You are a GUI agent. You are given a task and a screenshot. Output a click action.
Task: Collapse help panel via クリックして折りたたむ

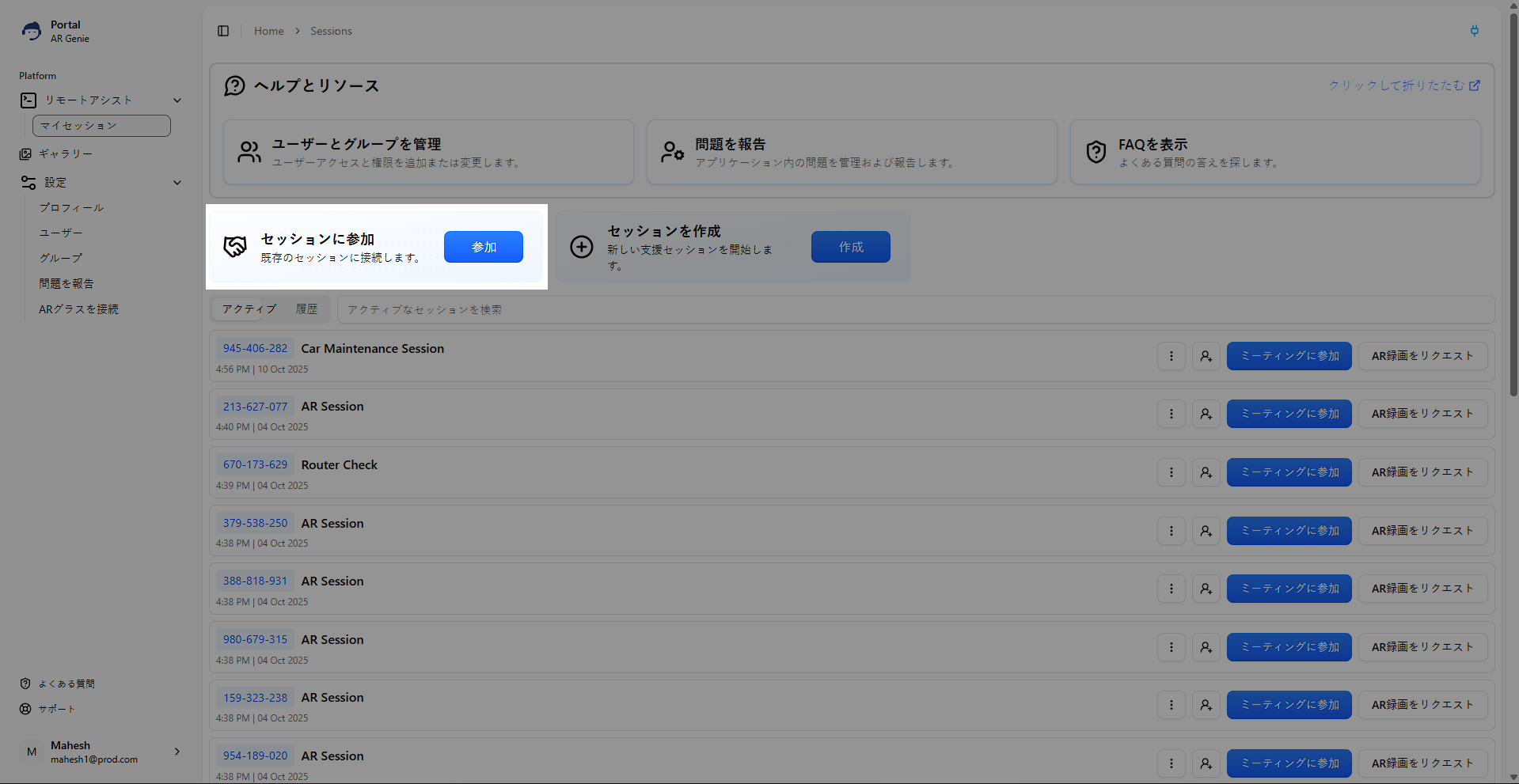pos(1403,85)
